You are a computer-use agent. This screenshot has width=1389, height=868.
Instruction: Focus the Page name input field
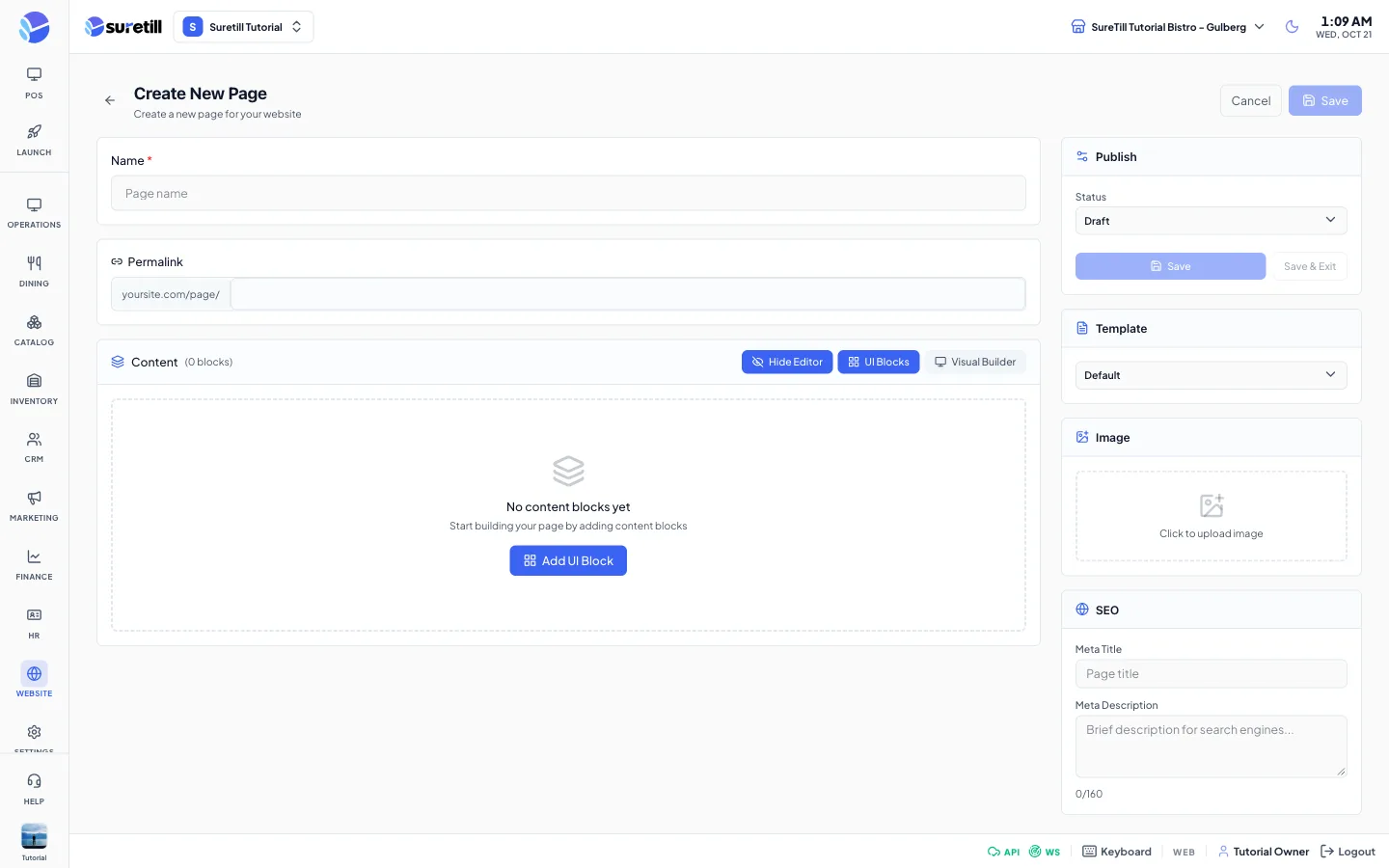point(568,193)
